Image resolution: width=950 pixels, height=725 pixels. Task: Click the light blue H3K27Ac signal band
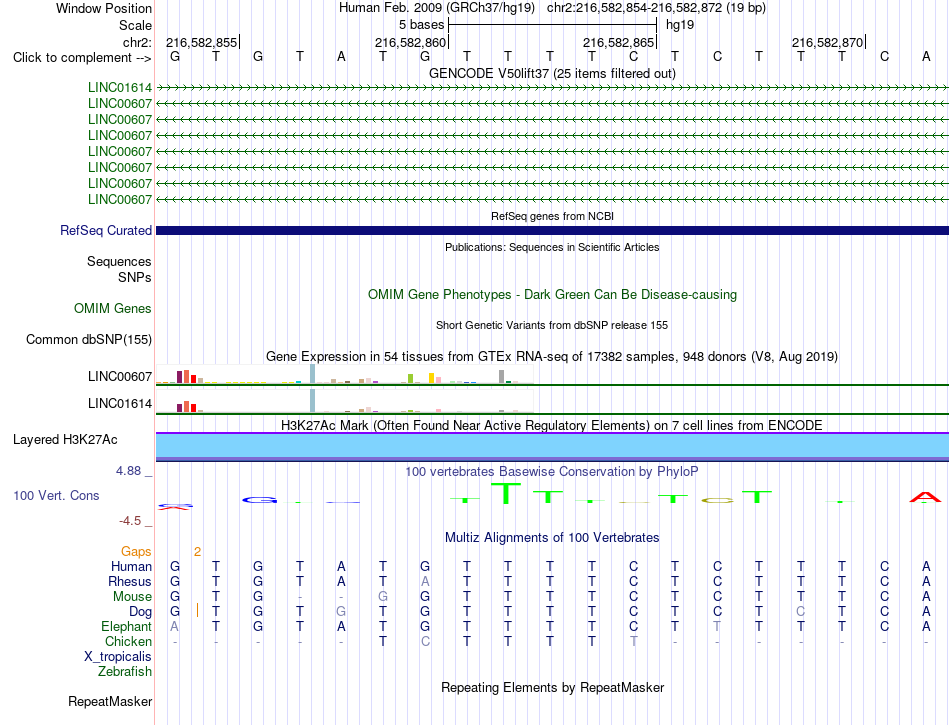coord(552,446)
